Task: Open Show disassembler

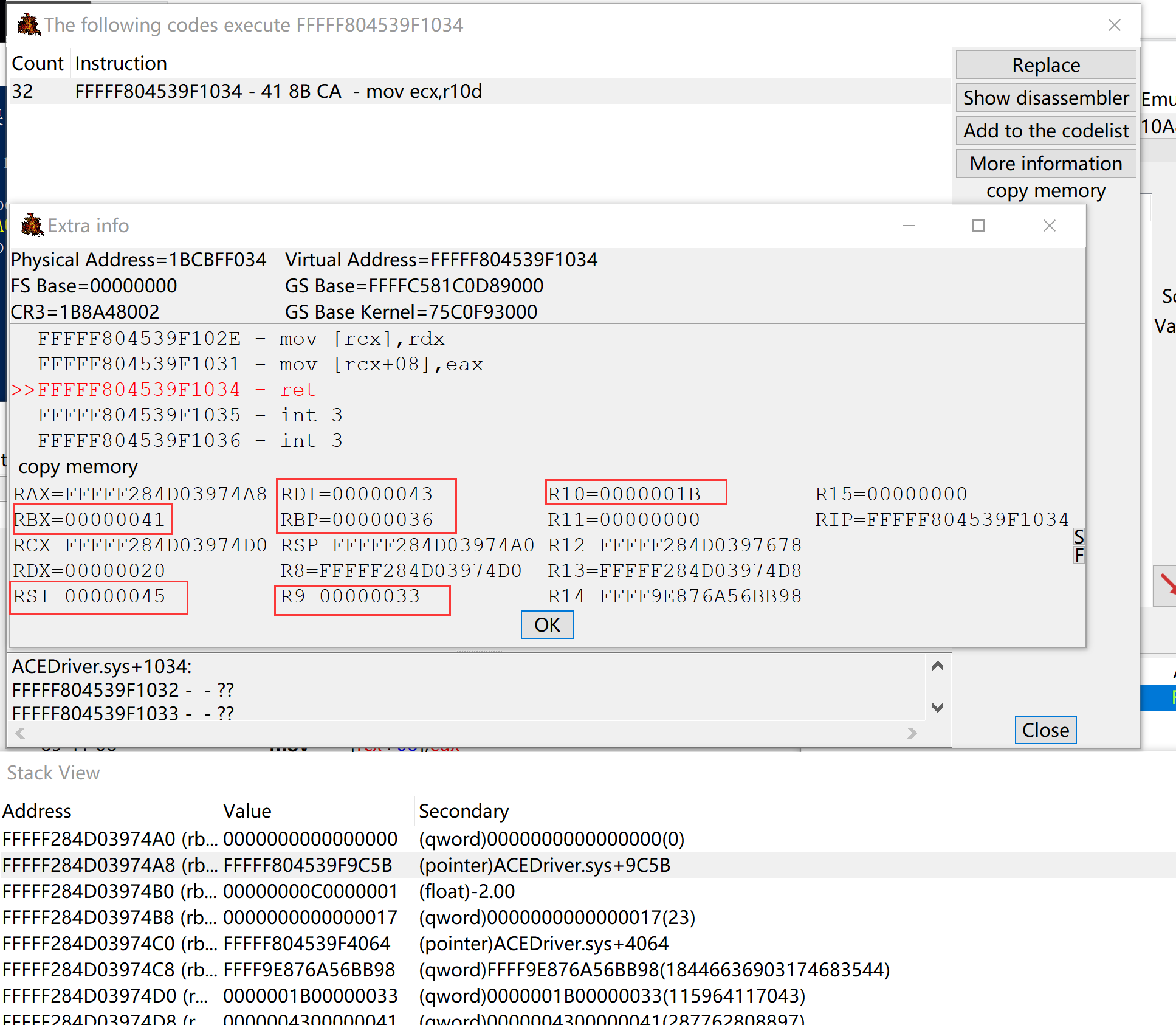Action: [1045, 98]
